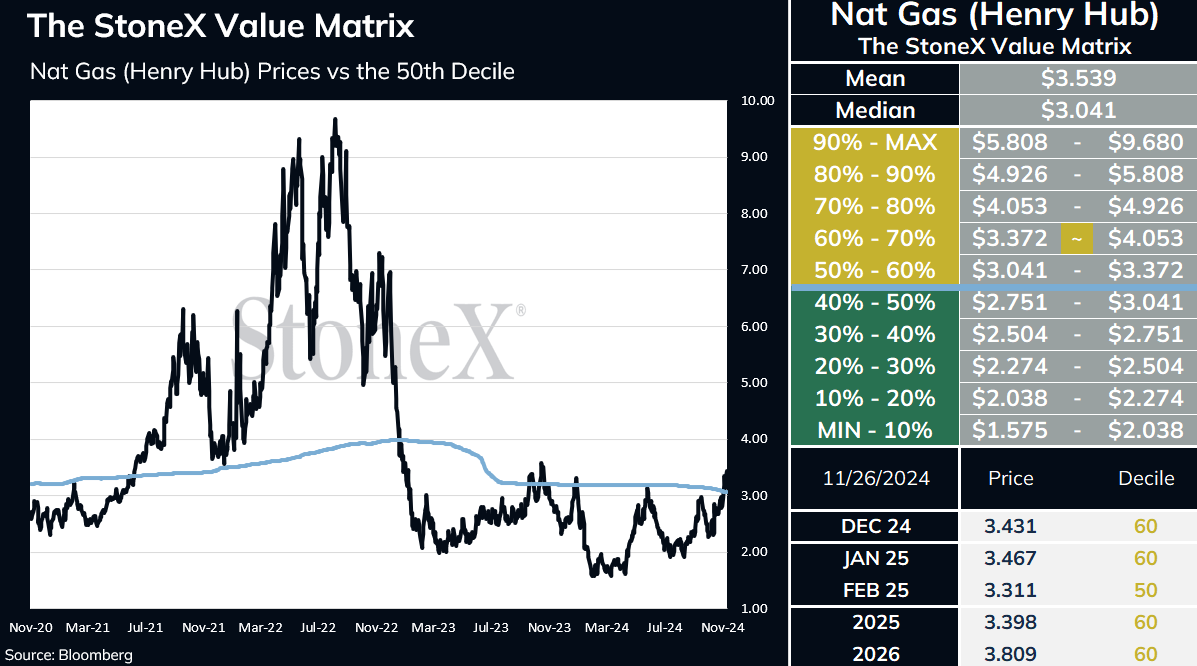Screen dimensions: 1197x666
Task: Click the Price column header
Action: 1011,478
